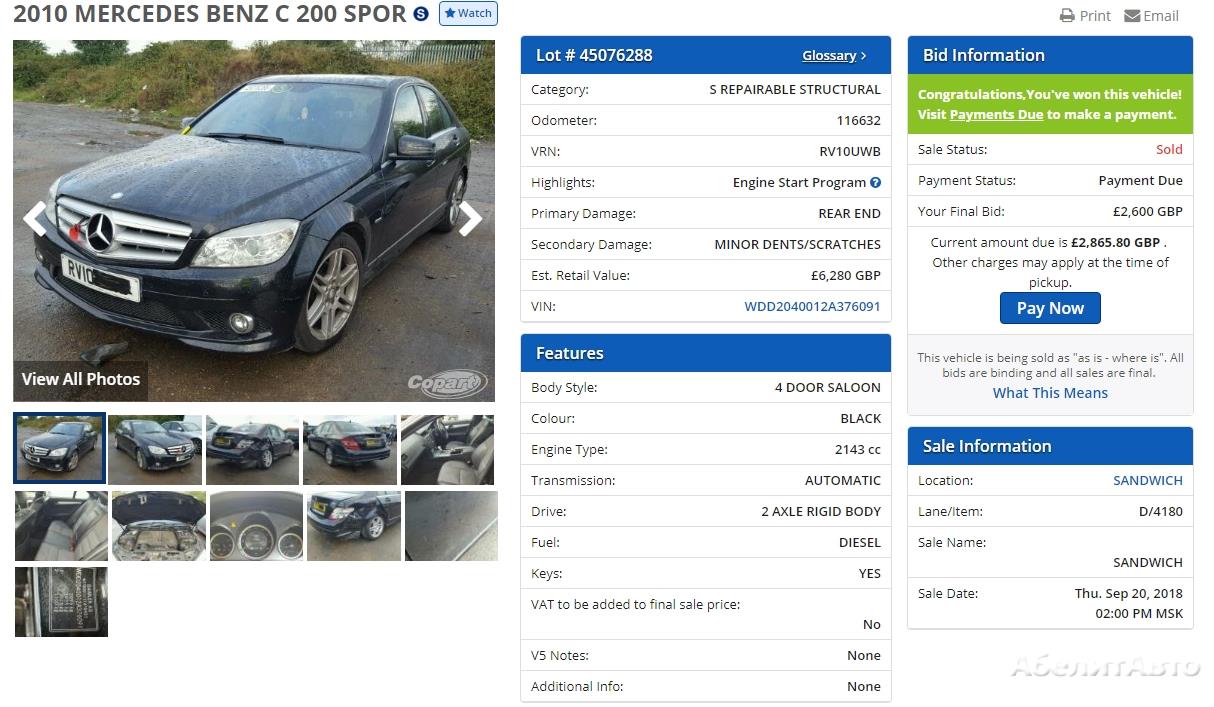The height and width of the screenshot is (707, 1214).
Task: Click the blue S badge beside title
Action: click(x=421, y=14)
